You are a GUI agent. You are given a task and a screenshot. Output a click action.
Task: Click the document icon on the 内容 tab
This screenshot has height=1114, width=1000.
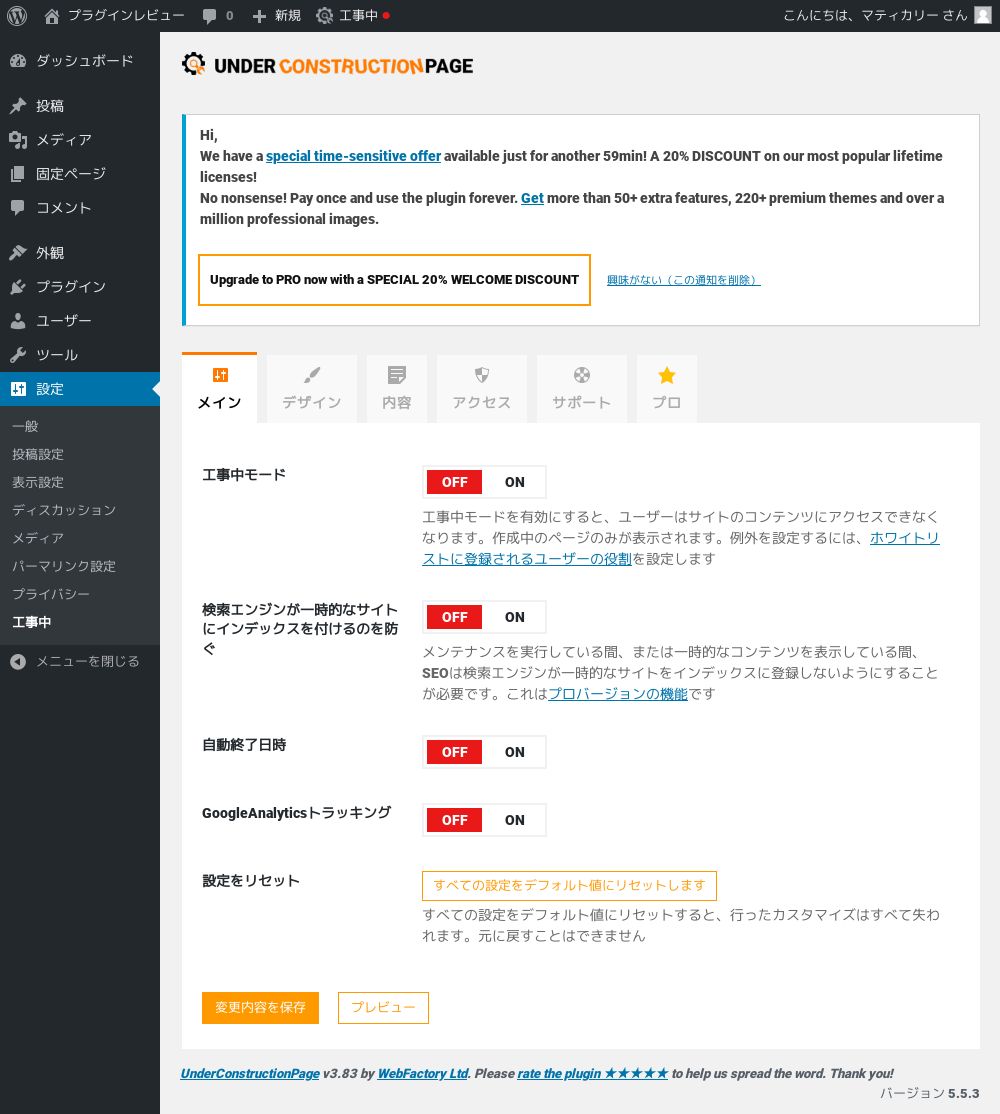coord(397,375)
